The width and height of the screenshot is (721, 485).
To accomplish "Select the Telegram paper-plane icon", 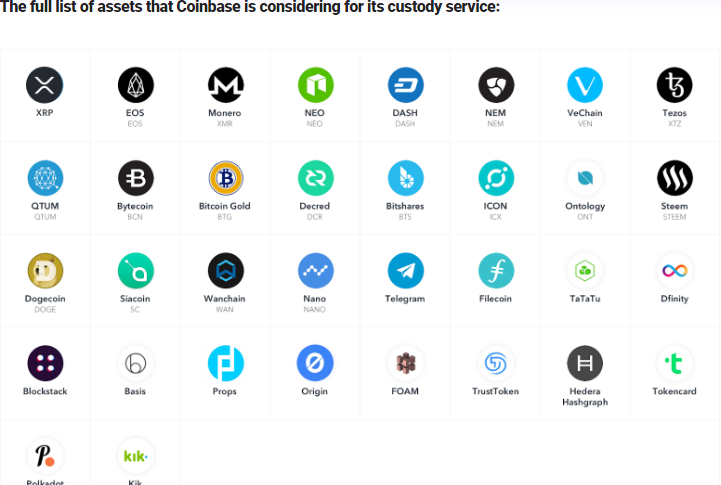I will tap(406, 271).
